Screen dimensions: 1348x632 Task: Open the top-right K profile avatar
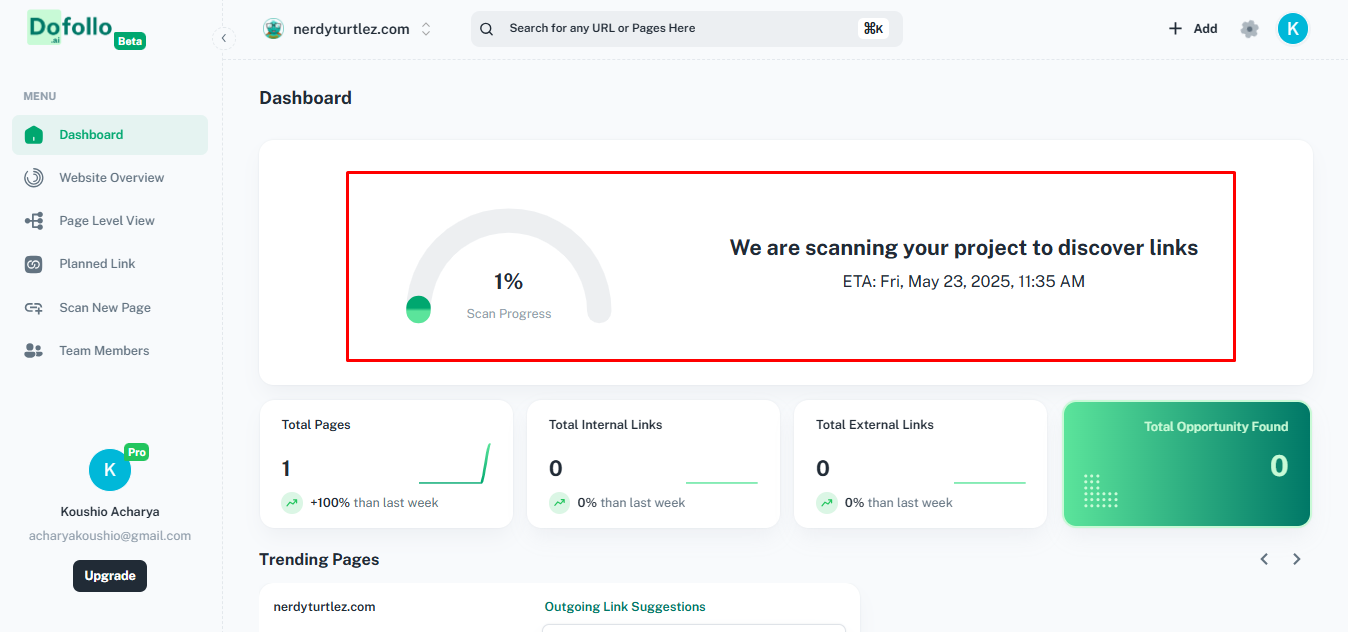[x=1293, y=29]
